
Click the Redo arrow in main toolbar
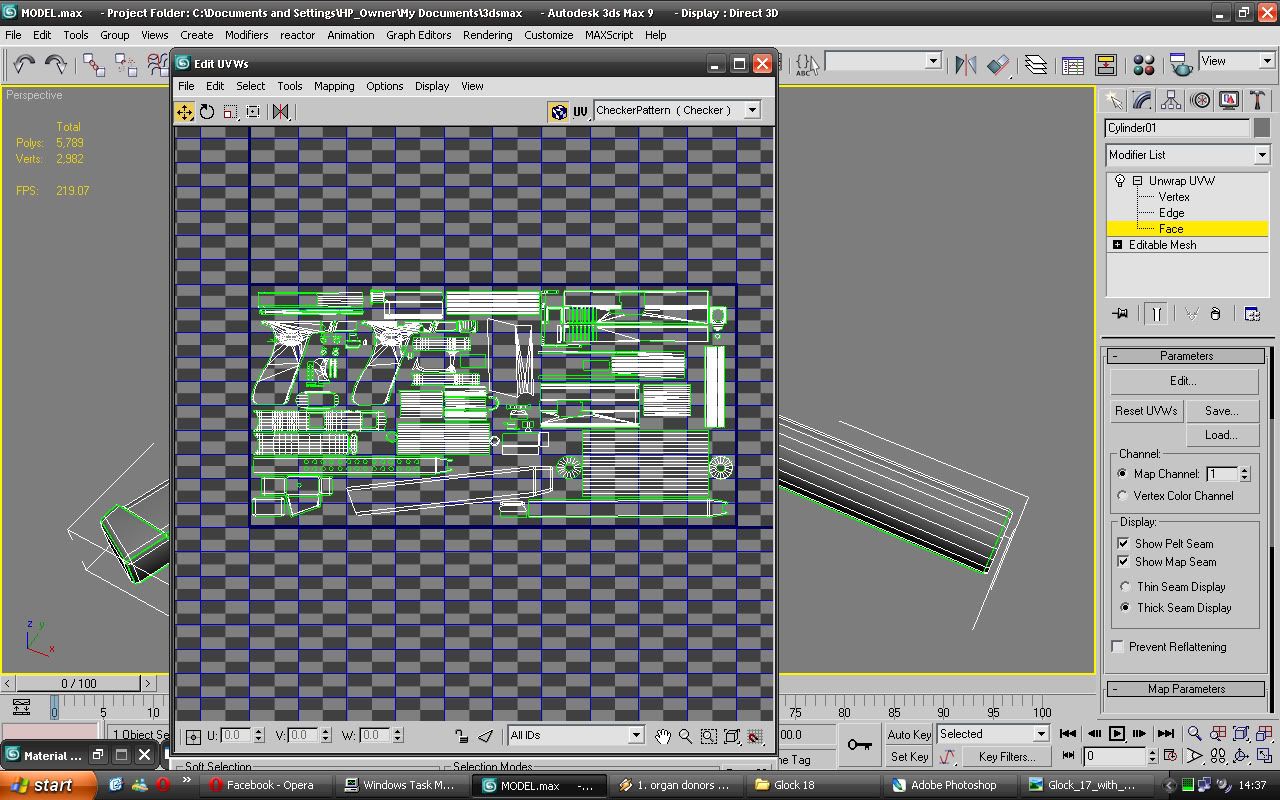click(x=56, y=64)
